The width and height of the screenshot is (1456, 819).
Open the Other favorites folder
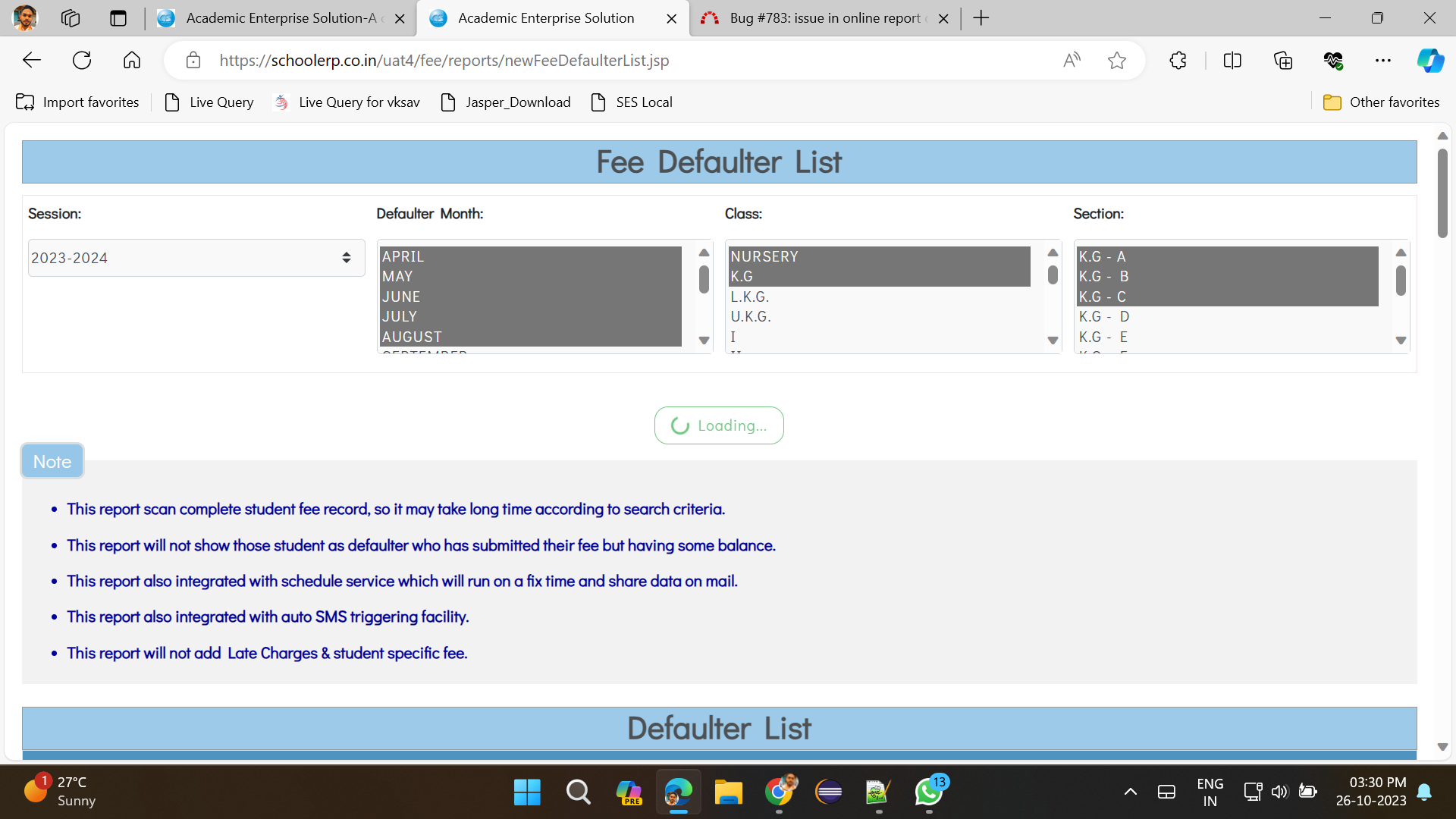(1381, 102)
